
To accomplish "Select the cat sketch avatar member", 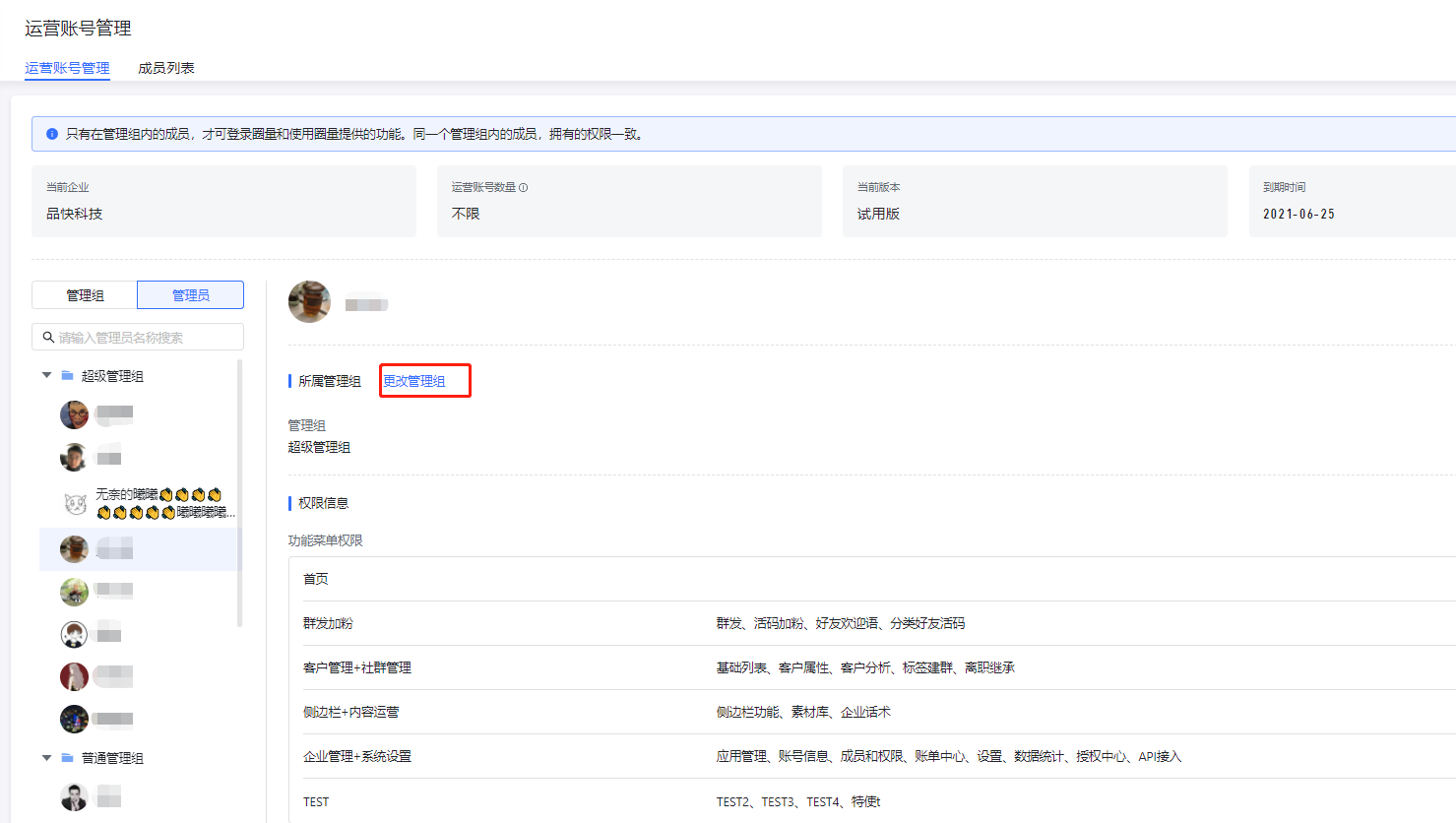I will [x=75, y=504].
